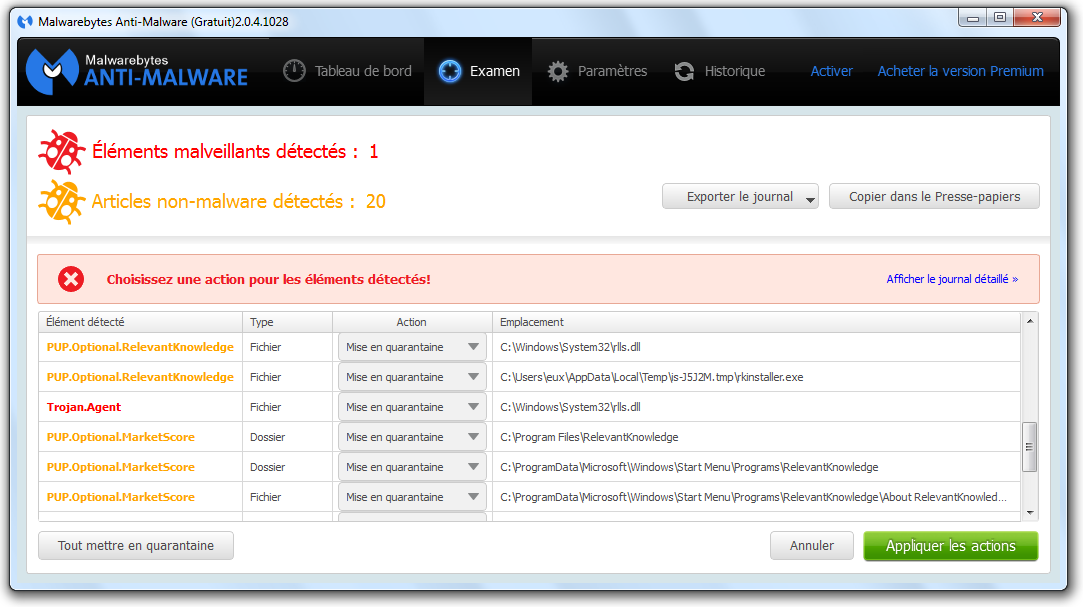Open action dropdown for rkinstaller.exe row
The image size is (1083, 607).
(412, 377)
